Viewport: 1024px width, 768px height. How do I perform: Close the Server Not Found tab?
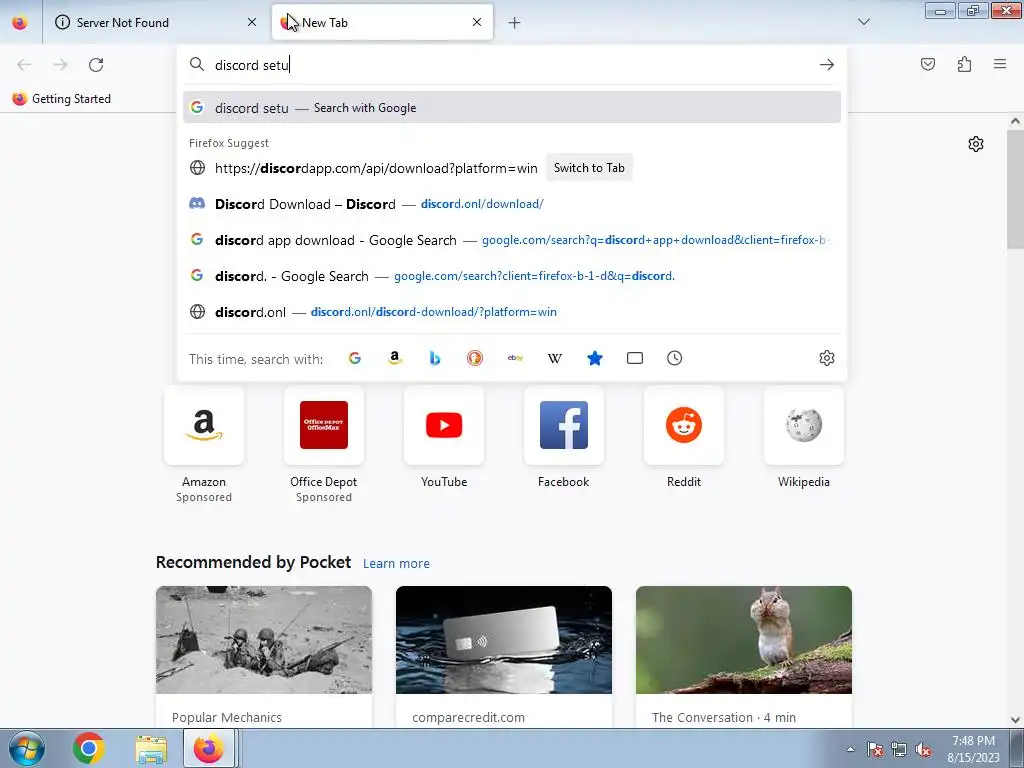click(252, 22)
